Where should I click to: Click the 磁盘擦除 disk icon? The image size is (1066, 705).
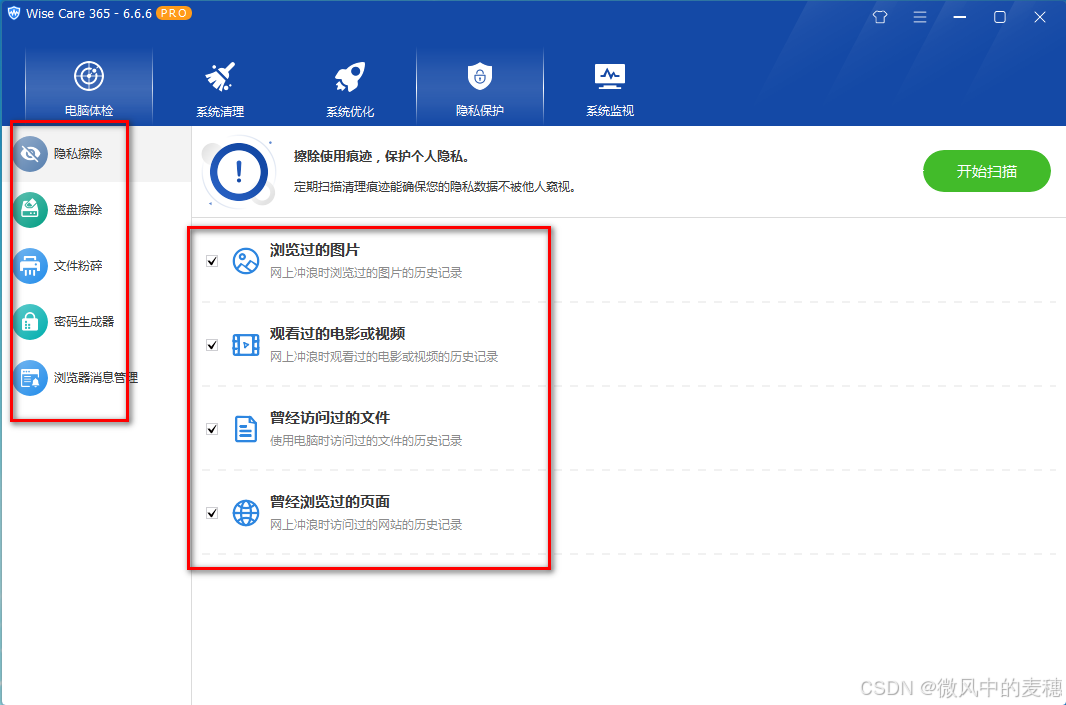point(30,209)
